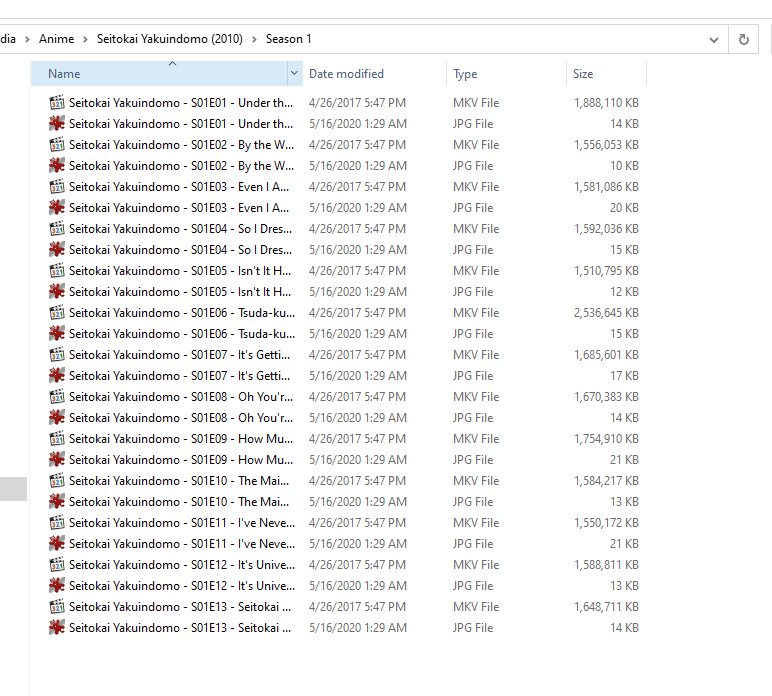Click the S01E04 MKV video file icon
Image resolution: width=772 pixels, height=696 pixels.
[57, 228]
